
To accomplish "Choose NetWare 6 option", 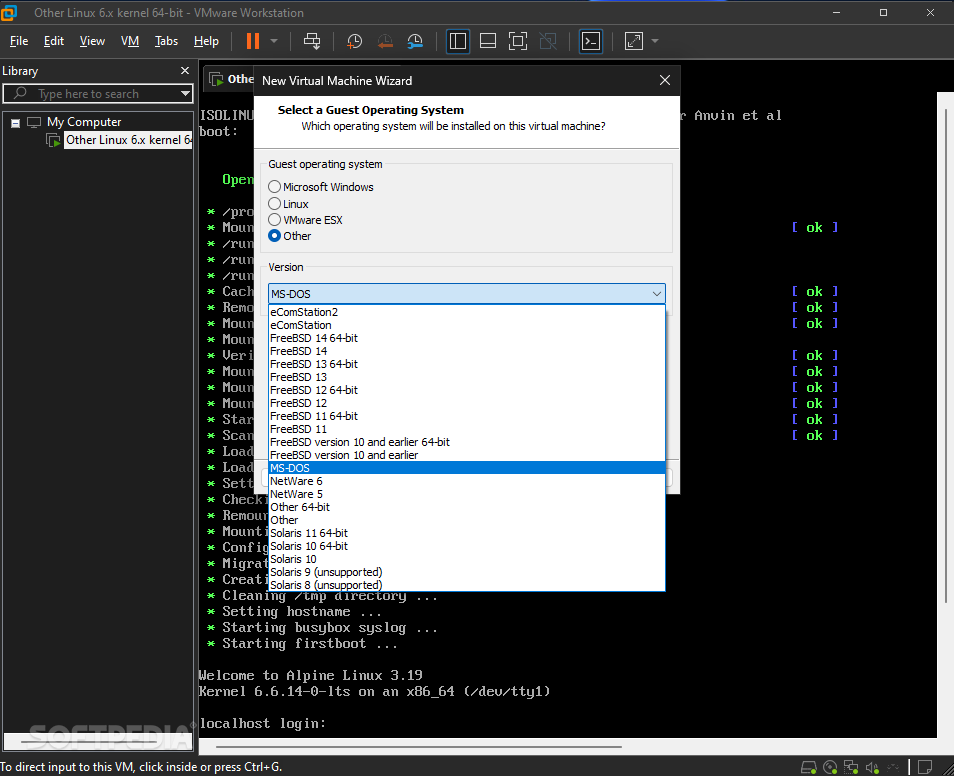I will (466, 481).
